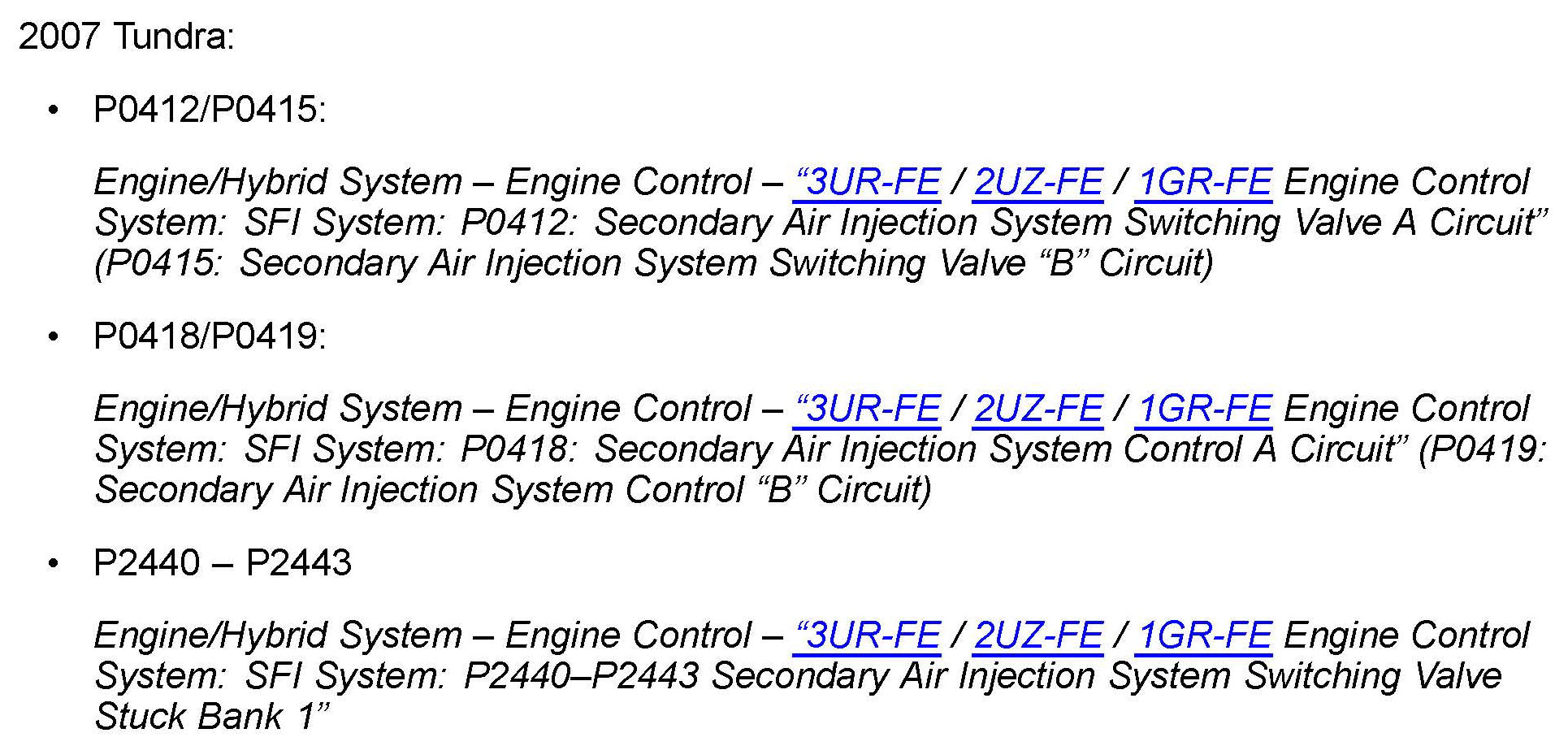Viewport: 1568px width, 746px height.
Task: Click the Control "B" Circuit text line
Action: pyautogui.click(x=512, y=491)
